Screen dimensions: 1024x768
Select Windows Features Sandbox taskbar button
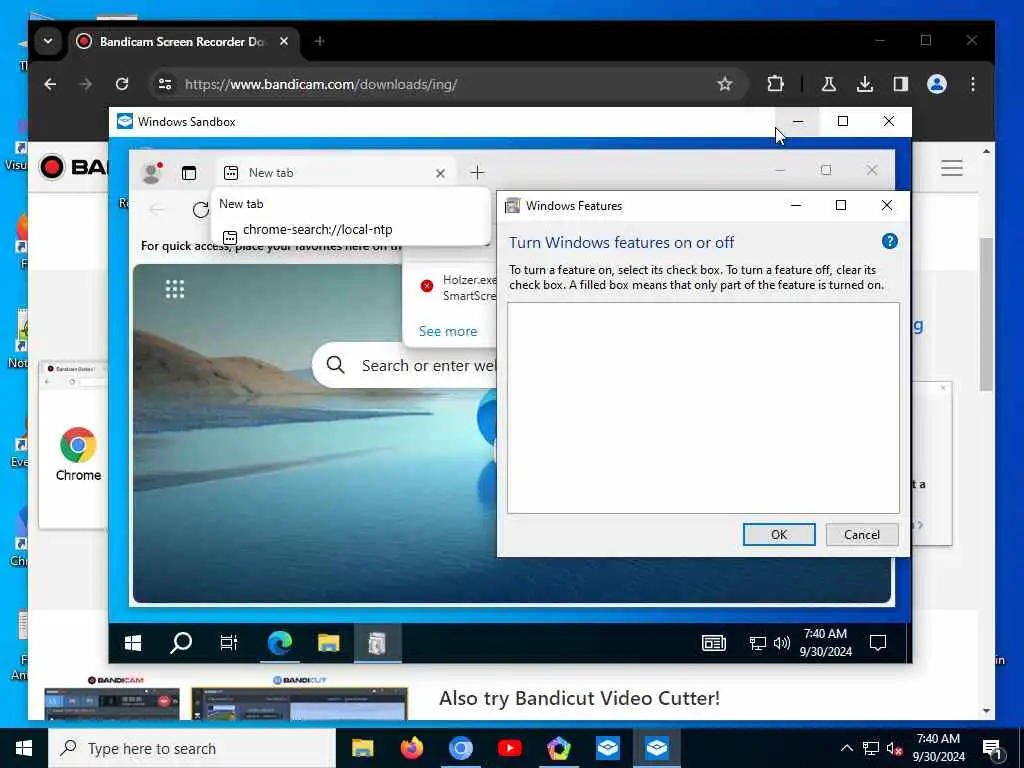click(377, 643)
